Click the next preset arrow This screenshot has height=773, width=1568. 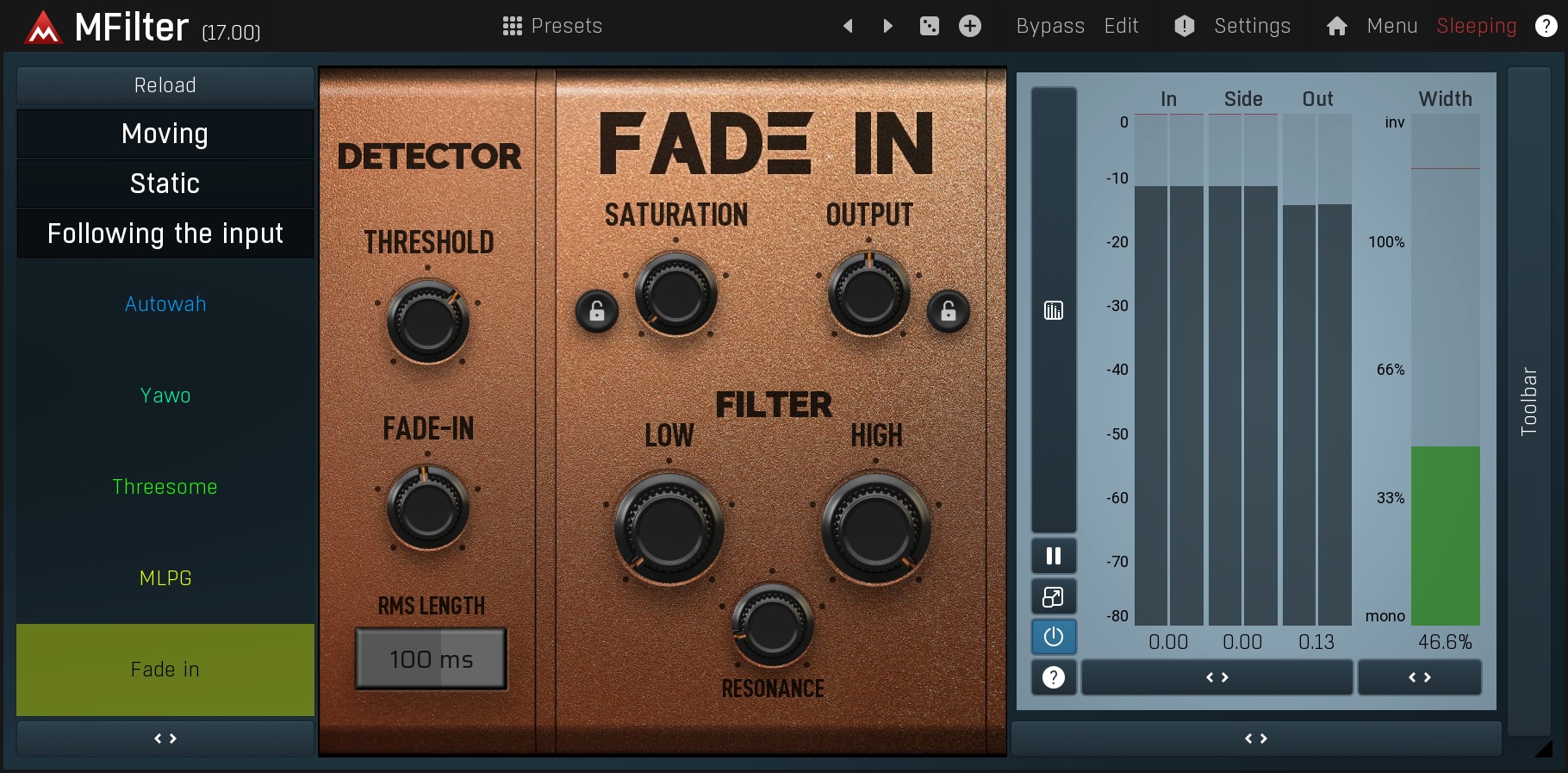(888, 26)
